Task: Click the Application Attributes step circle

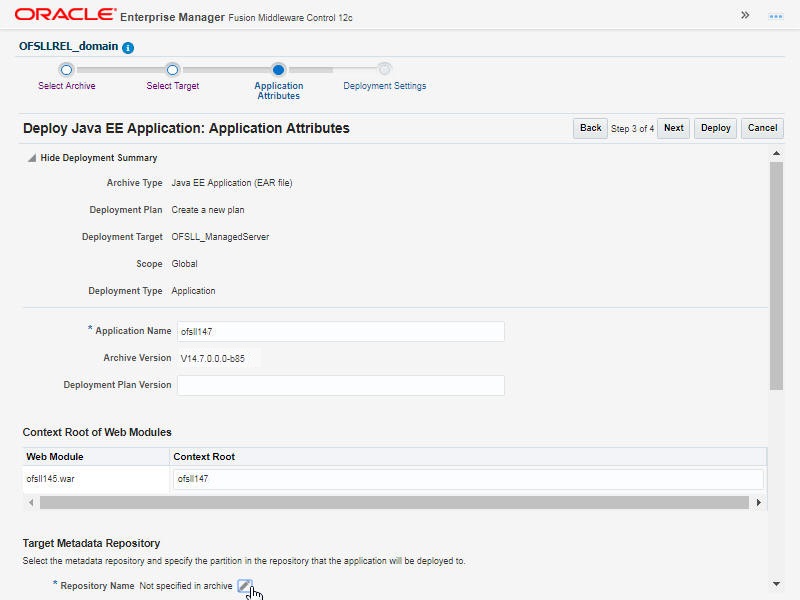Action: [x=278, y=69]
